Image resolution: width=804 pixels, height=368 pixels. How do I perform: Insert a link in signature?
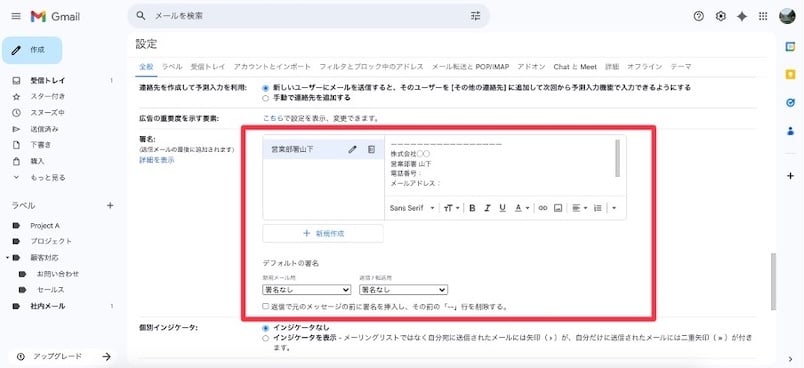click(x=542, y=208)
